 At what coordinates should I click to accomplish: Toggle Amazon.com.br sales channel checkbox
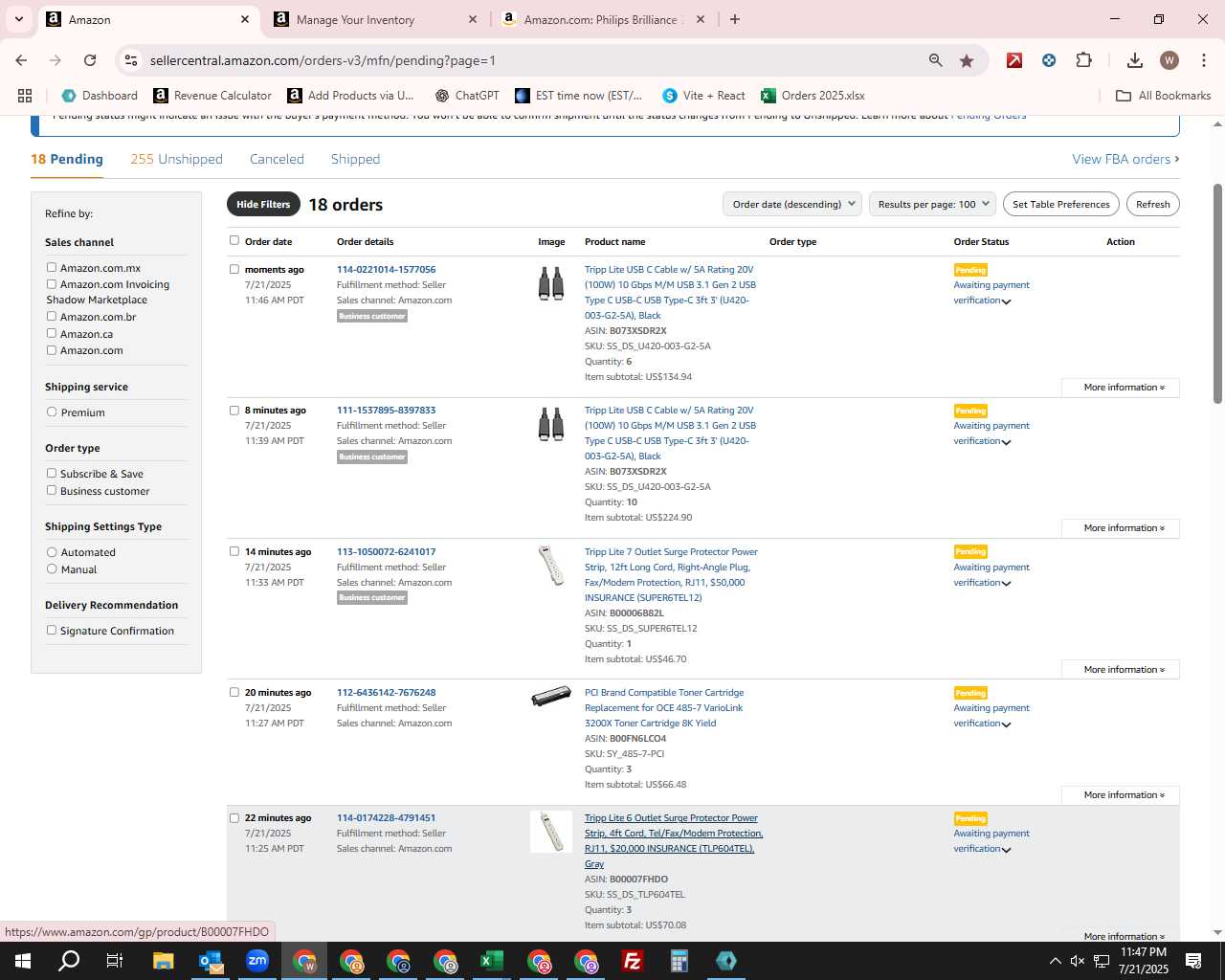[52, 316]
